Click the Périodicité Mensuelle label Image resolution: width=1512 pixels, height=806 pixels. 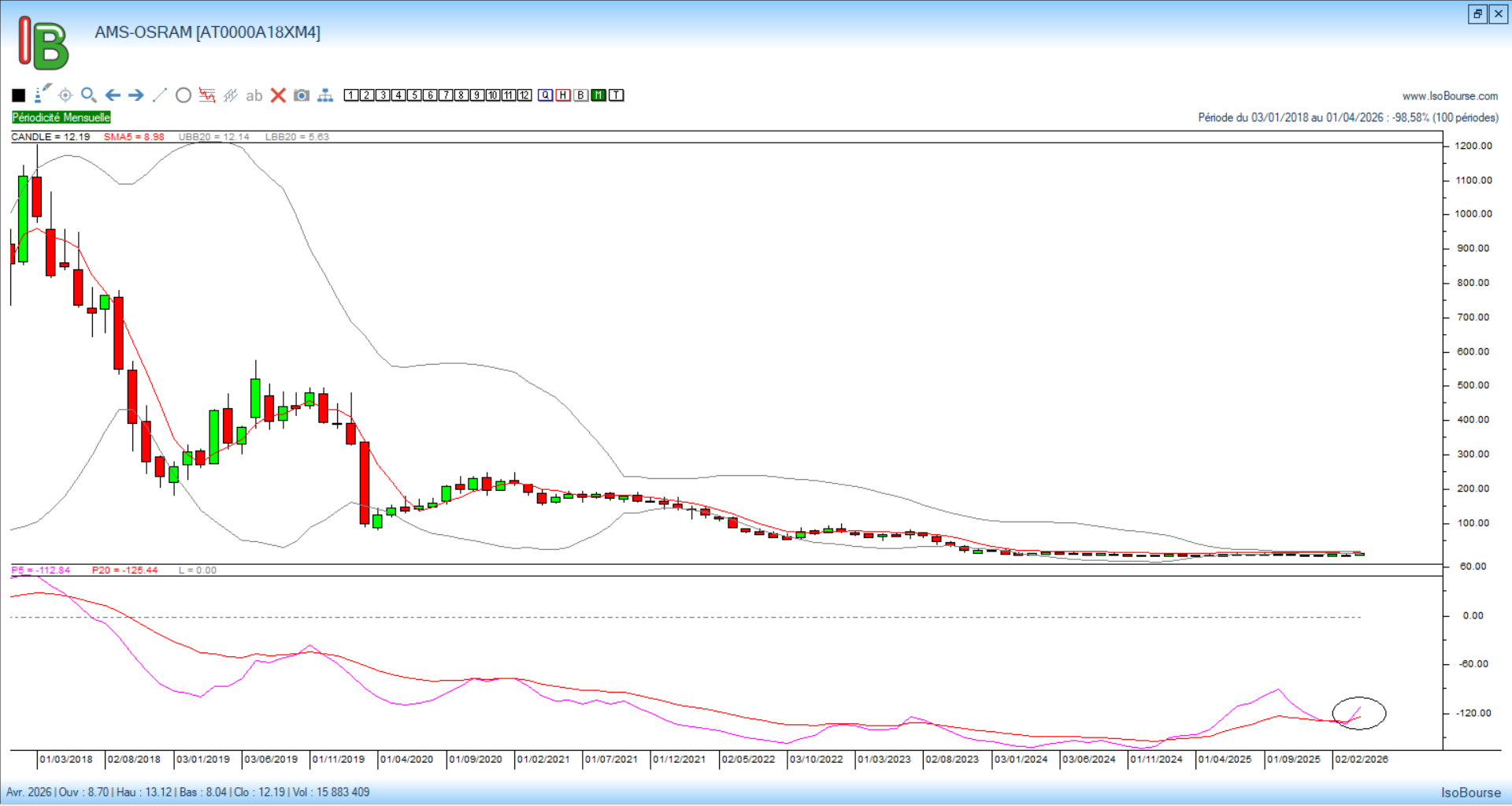click(61, 117)
